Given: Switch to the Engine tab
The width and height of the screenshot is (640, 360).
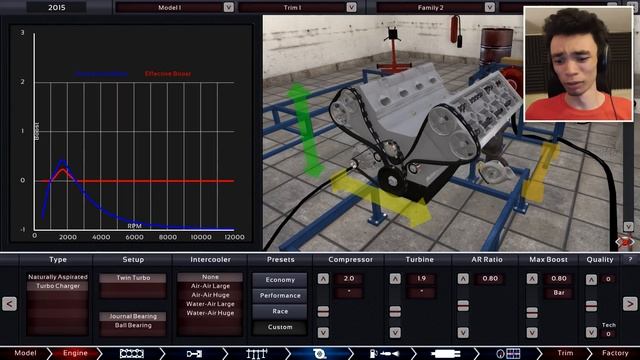Looking at the screenshot, I should coord(75,353).
